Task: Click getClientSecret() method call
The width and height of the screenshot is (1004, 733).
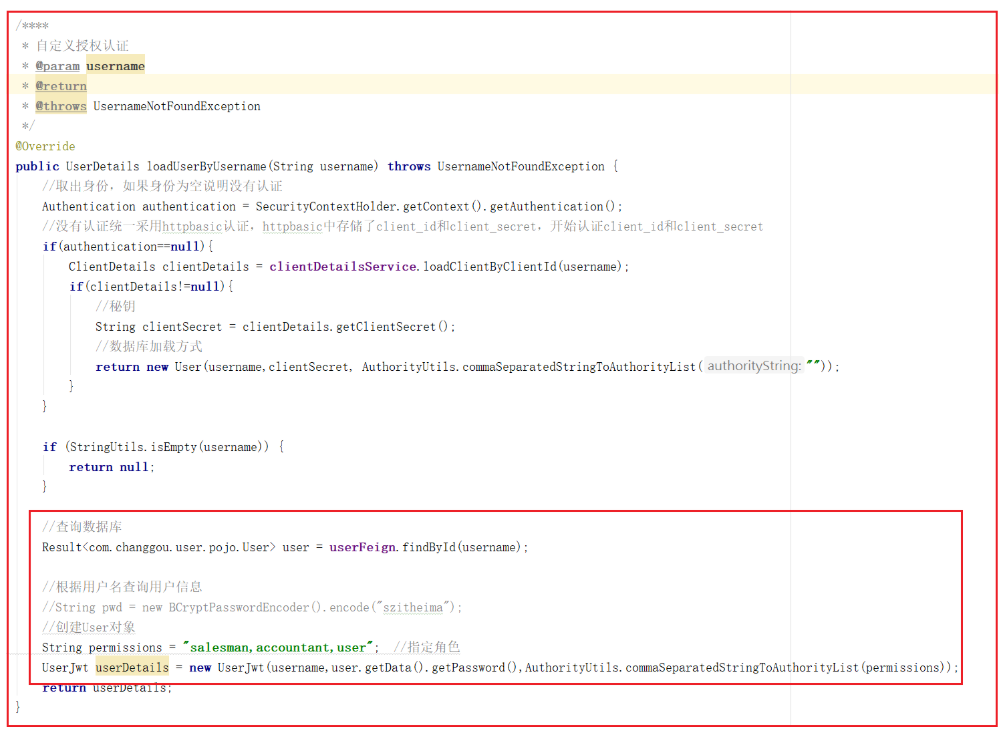Action: click(x=393, y=327)
